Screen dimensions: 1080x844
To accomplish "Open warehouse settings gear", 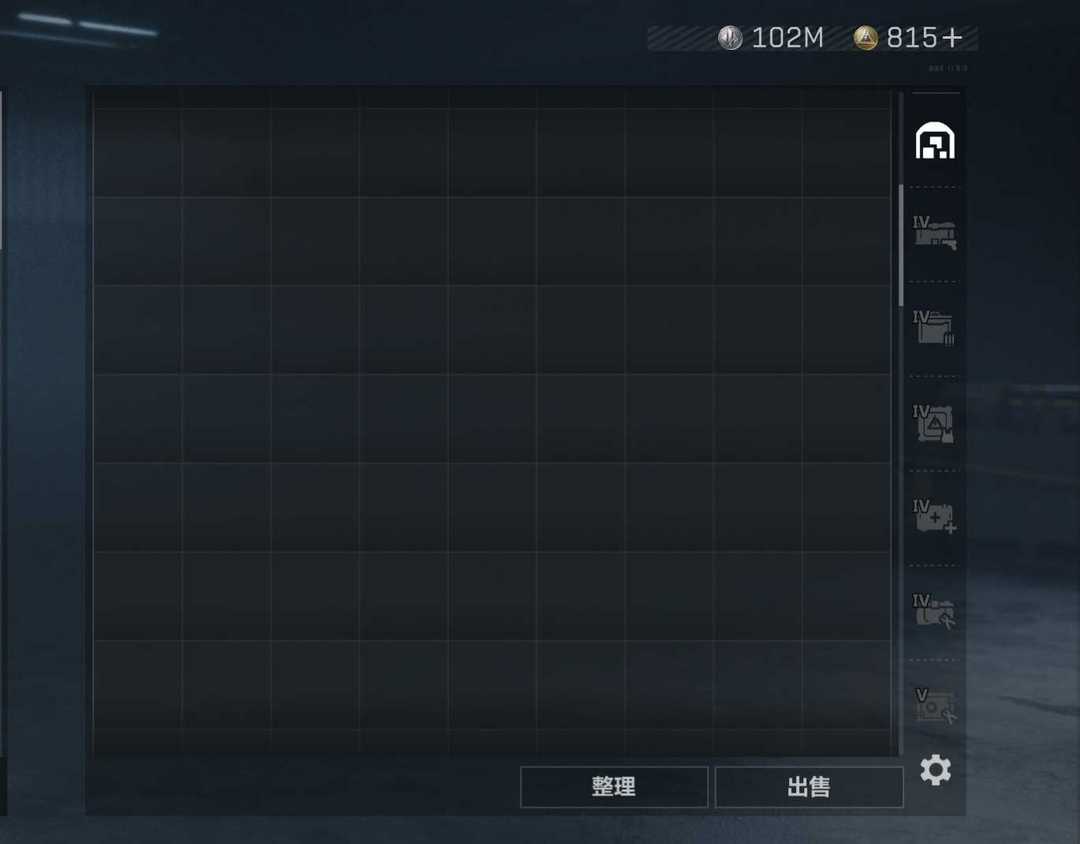I will tap(935, 770).
